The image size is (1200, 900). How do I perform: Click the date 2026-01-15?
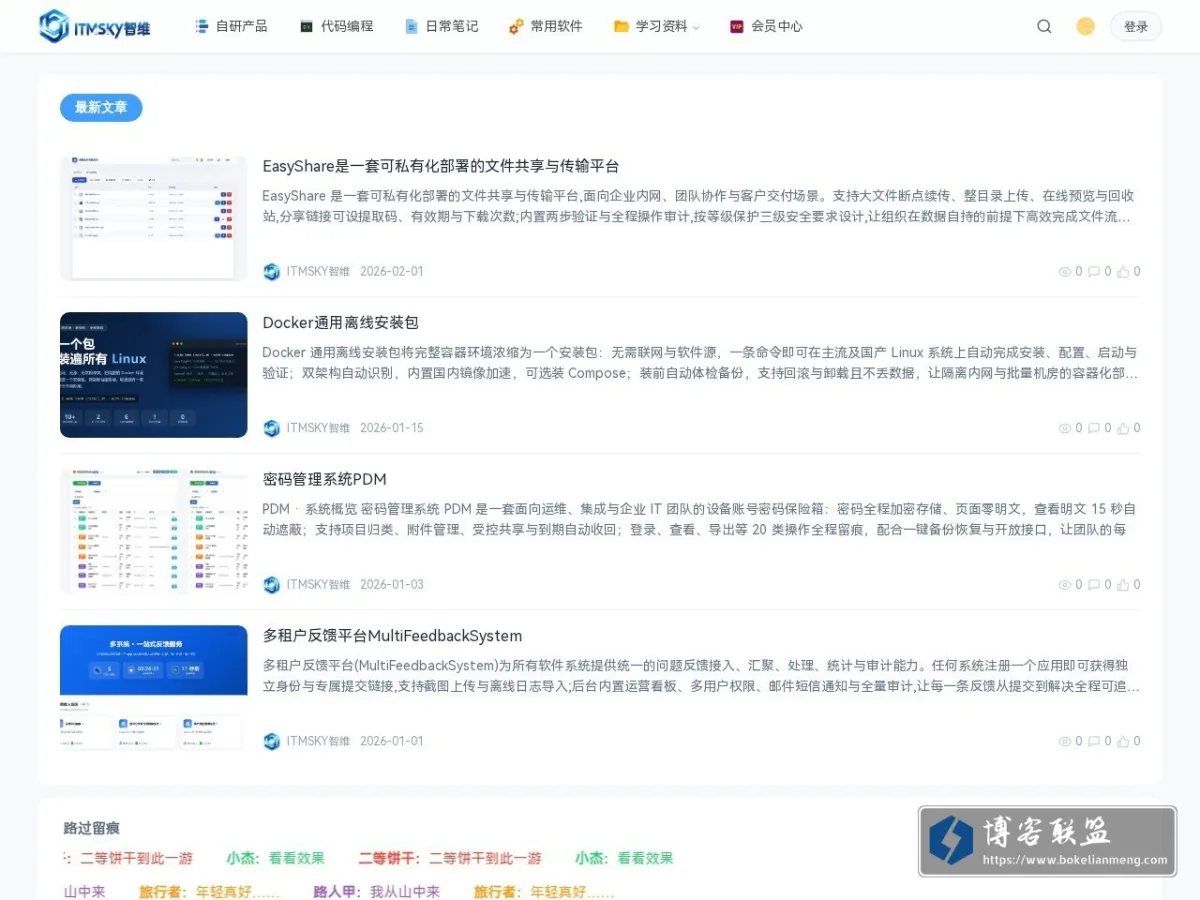point(392,428)
